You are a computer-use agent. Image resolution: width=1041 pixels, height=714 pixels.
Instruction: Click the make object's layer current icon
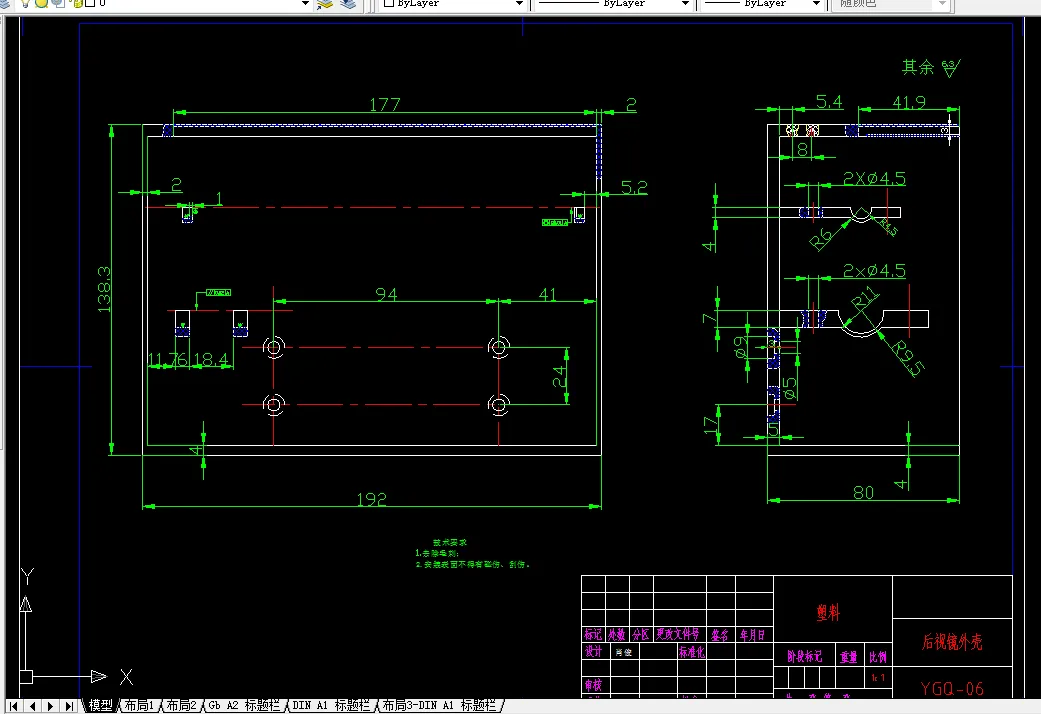coord(325,4)
